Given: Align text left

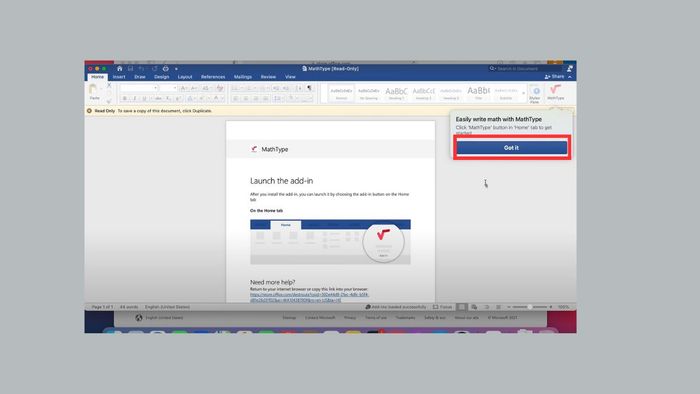Looking at the screenshot, I should (x=235, y=99).
